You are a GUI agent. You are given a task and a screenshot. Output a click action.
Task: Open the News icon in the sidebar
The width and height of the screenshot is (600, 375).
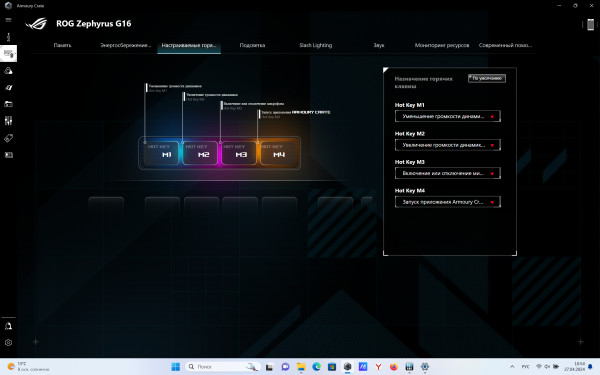point(8,155)
